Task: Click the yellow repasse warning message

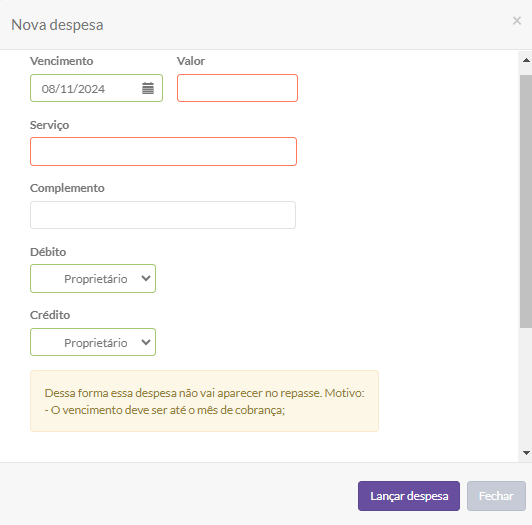Action: click(204, 401)
